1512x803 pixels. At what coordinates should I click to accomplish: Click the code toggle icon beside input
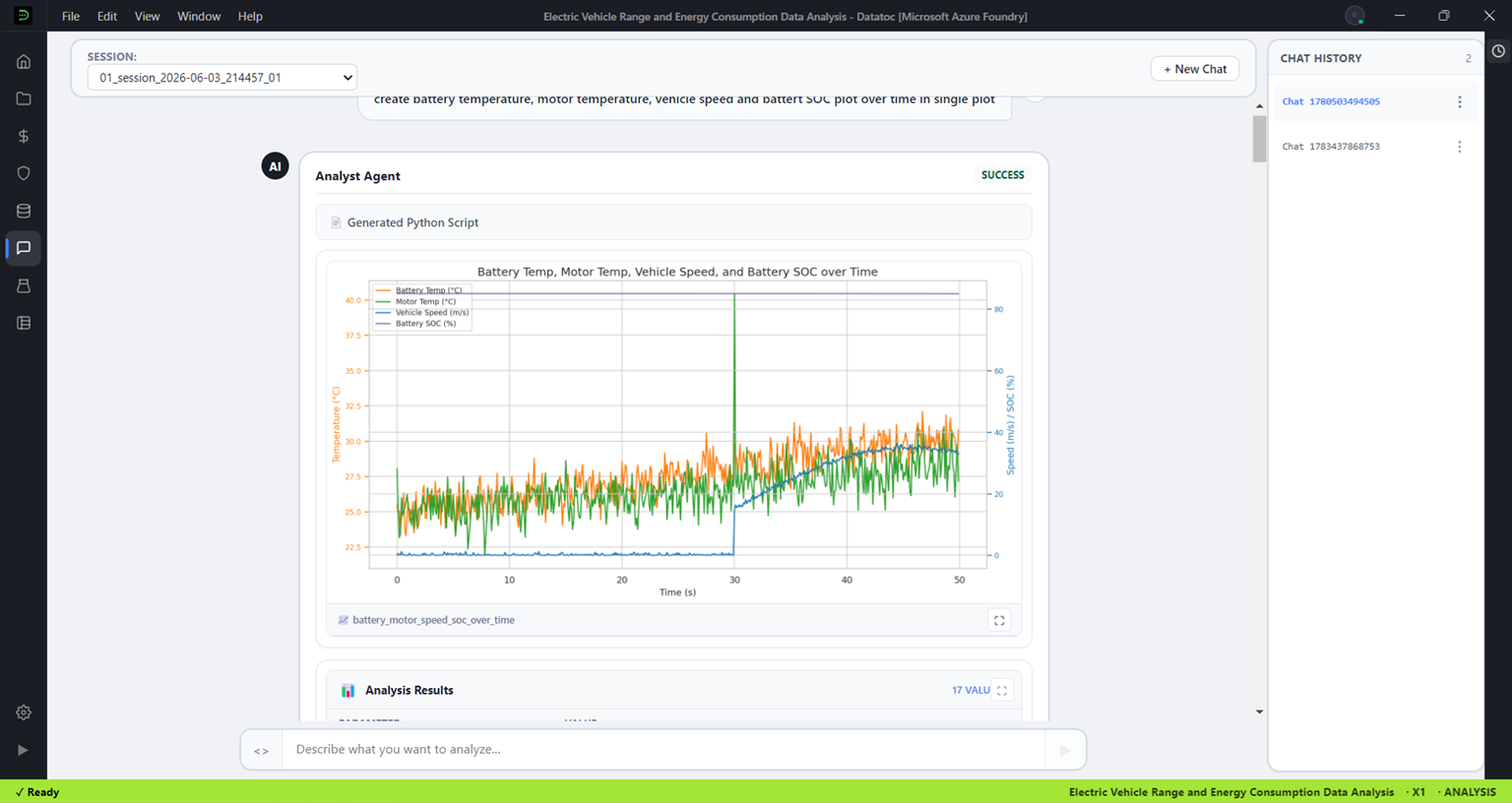click(x=261, y=750)
